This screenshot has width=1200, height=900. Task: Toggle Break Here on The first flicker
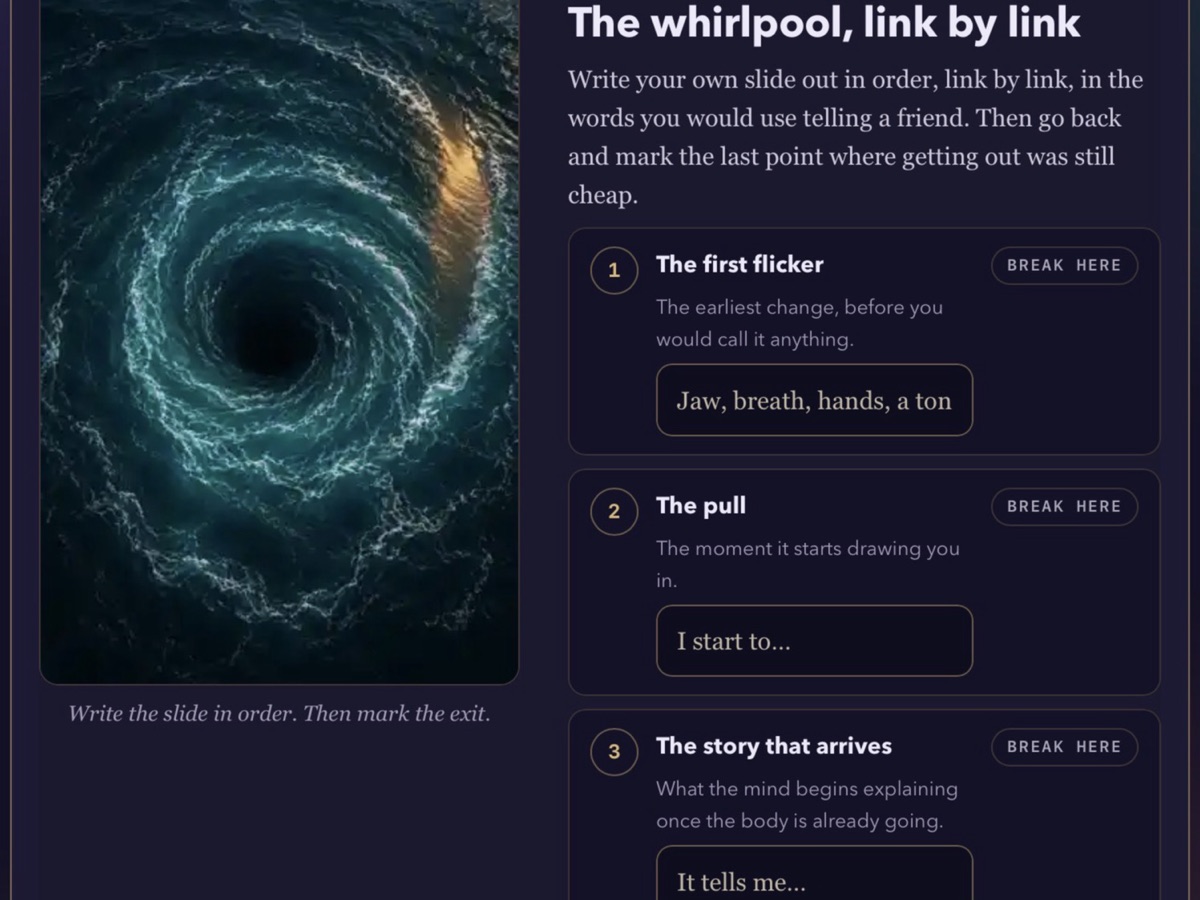pyautogui.click(x=1064, y=265)
